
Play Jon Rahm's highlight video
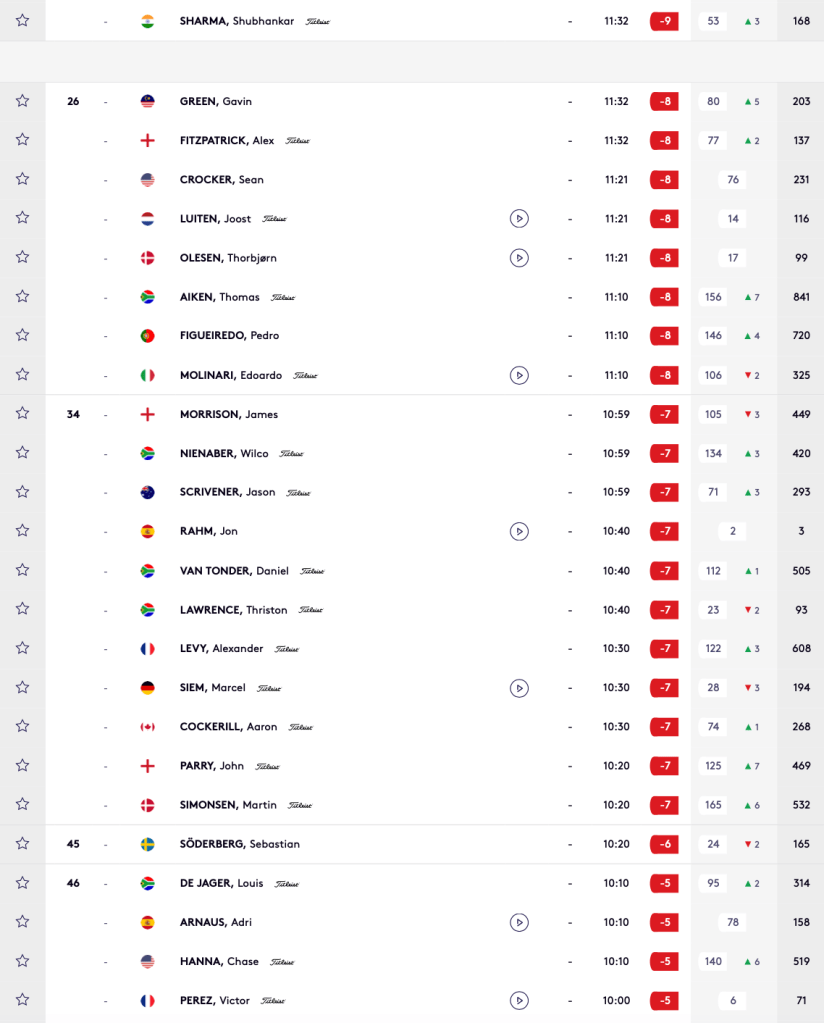coord(518,531)
